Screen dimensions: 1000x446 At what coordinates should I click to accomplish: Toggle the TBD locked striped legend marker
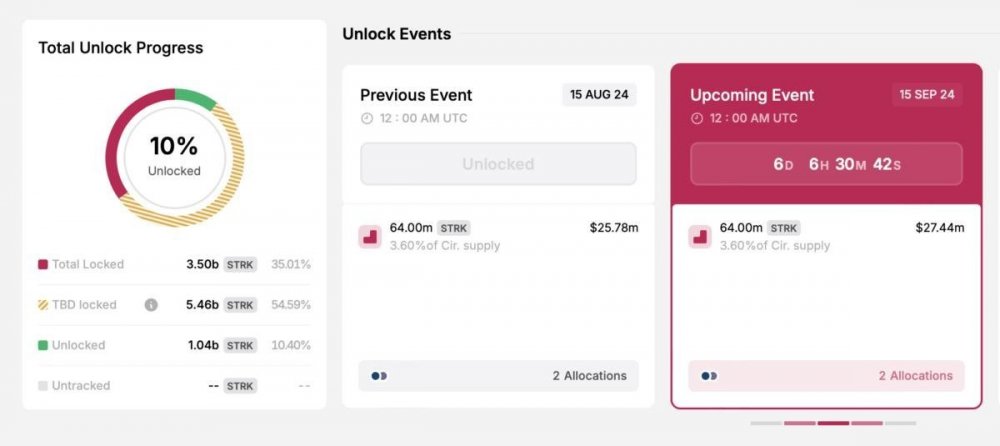pos(43,305)
